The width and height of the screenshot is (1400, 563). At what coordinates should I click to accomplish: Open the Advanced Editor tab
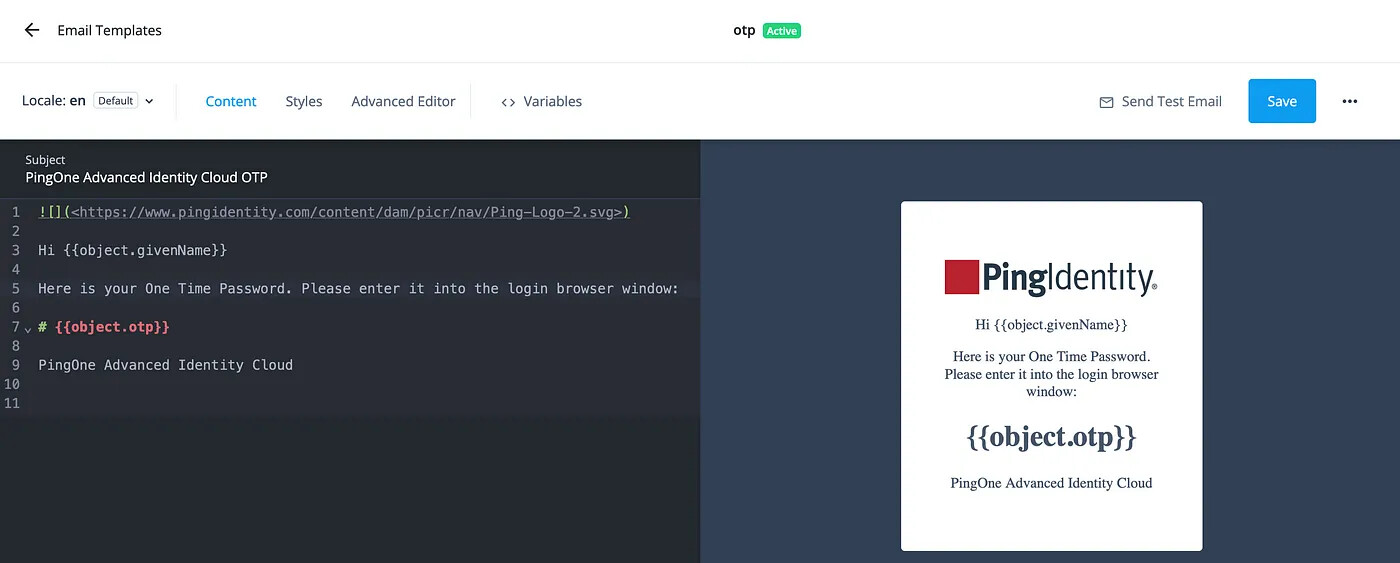[403, 101]
